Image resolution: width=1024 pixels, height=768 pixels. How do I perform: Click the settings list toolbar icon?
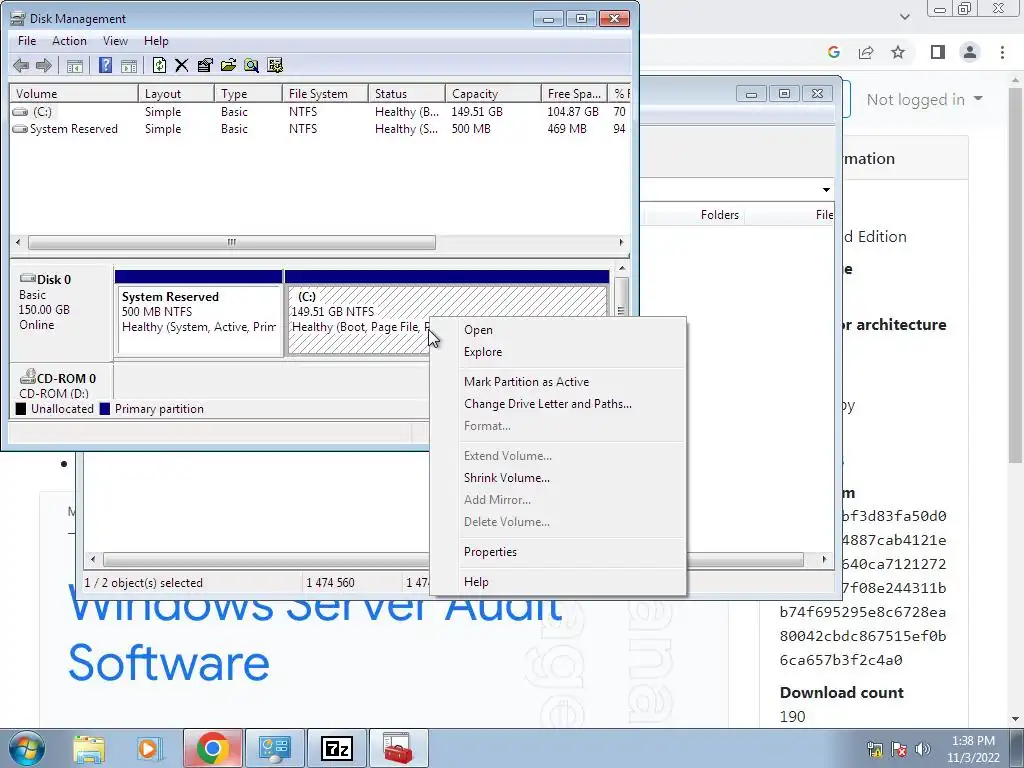pyautogui.click(x=275, y=65)
